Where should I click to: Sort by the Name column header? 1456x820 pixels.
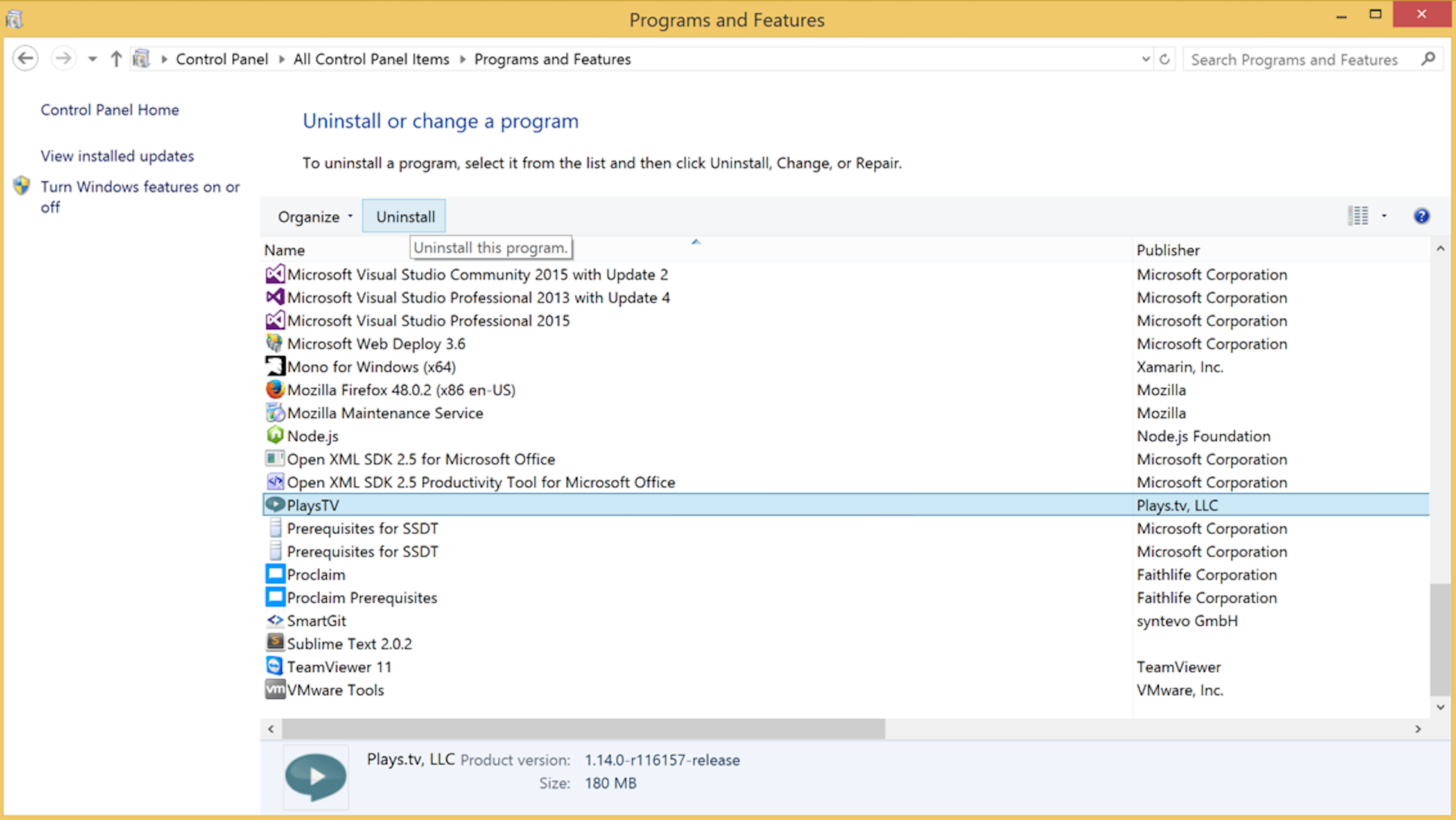[284, 250]
